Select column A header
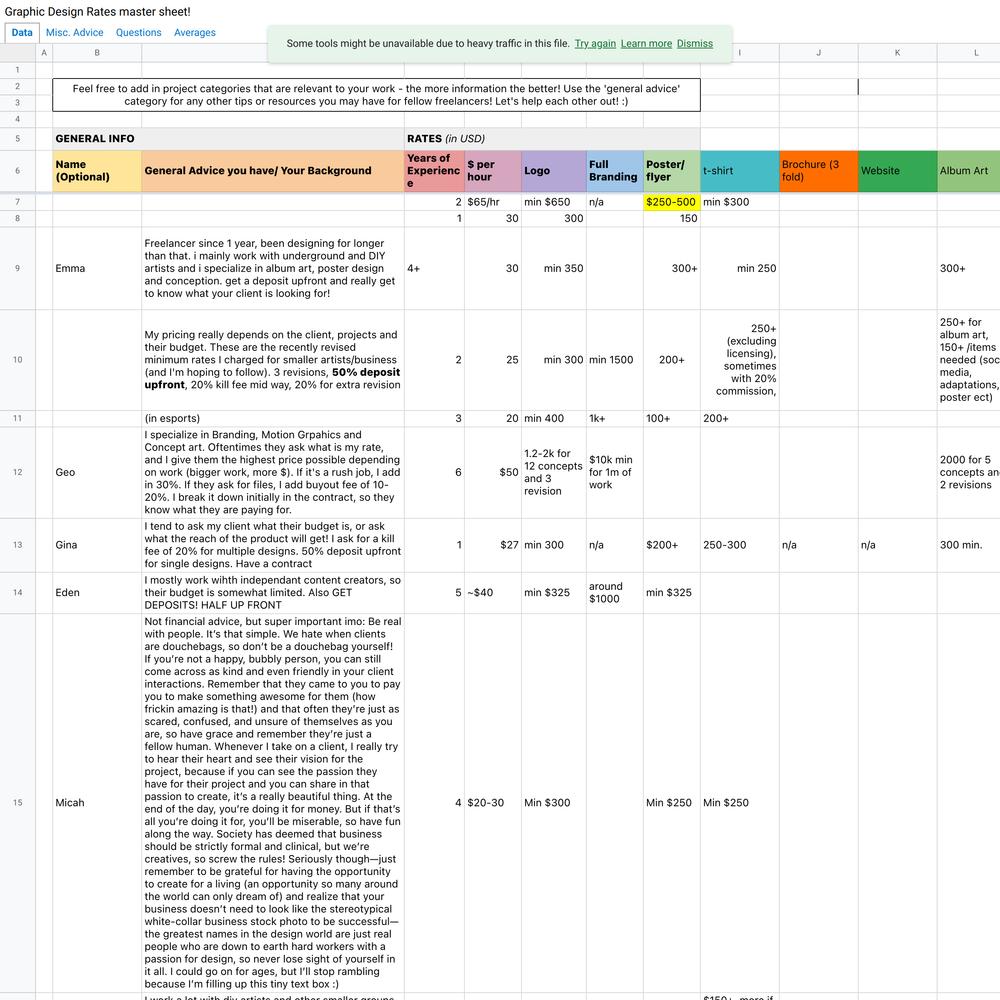1000x1000 pixels. click(x=44, y=53)
